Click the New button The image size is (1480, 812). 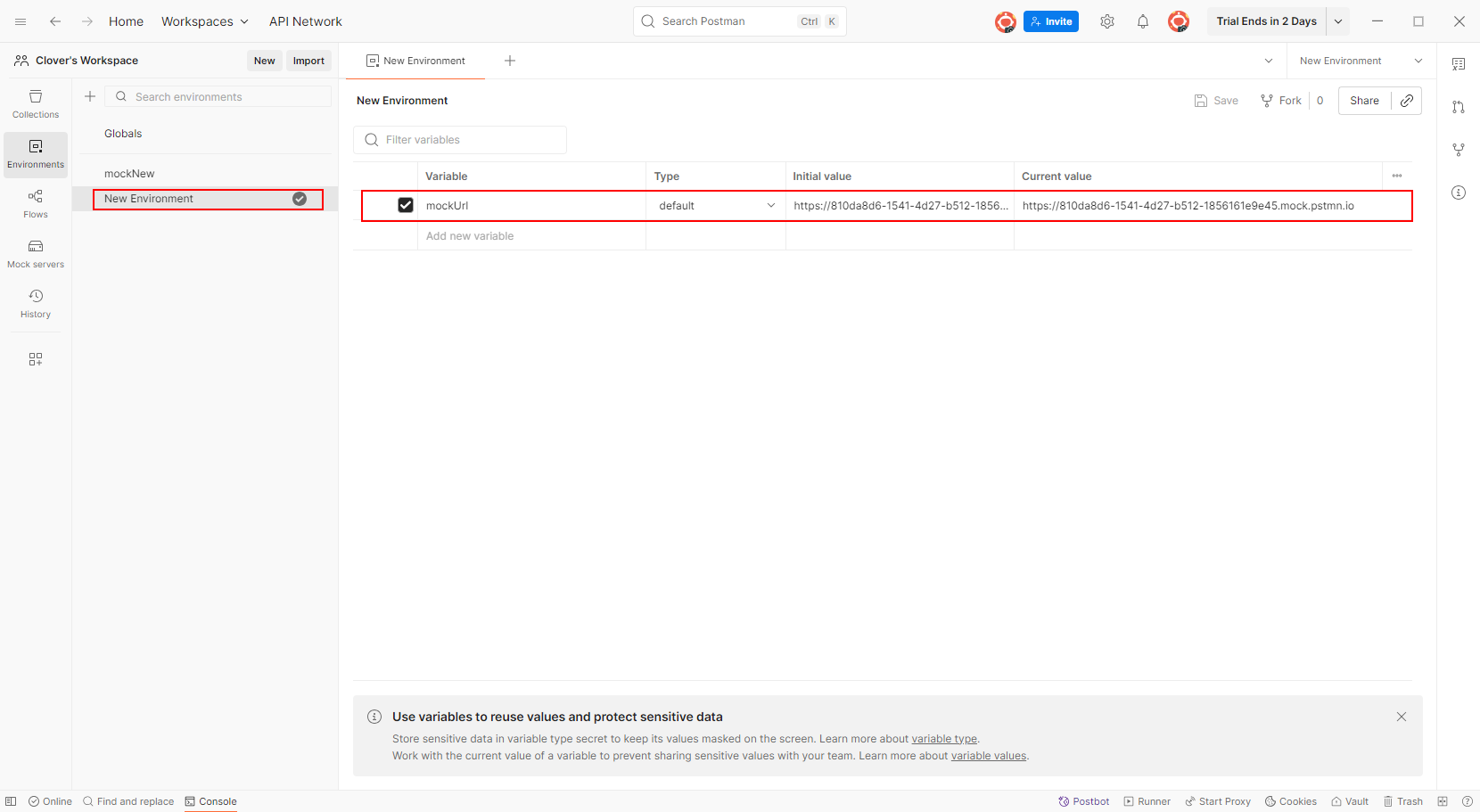click(265, 61)
